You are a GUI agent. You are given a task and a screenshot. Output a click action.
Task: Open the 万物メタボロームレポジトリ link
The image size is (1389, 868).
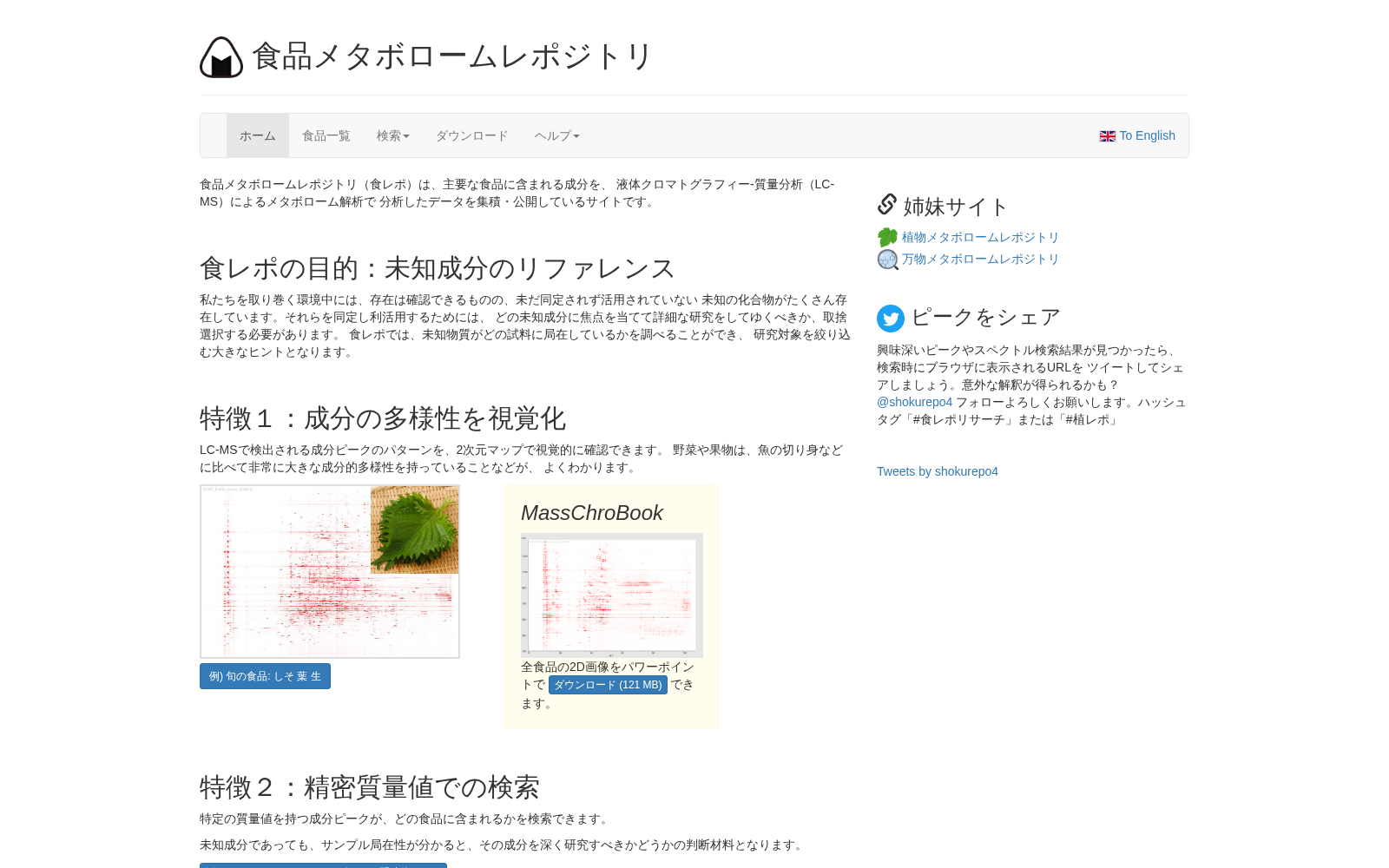(x=980, y=259)
